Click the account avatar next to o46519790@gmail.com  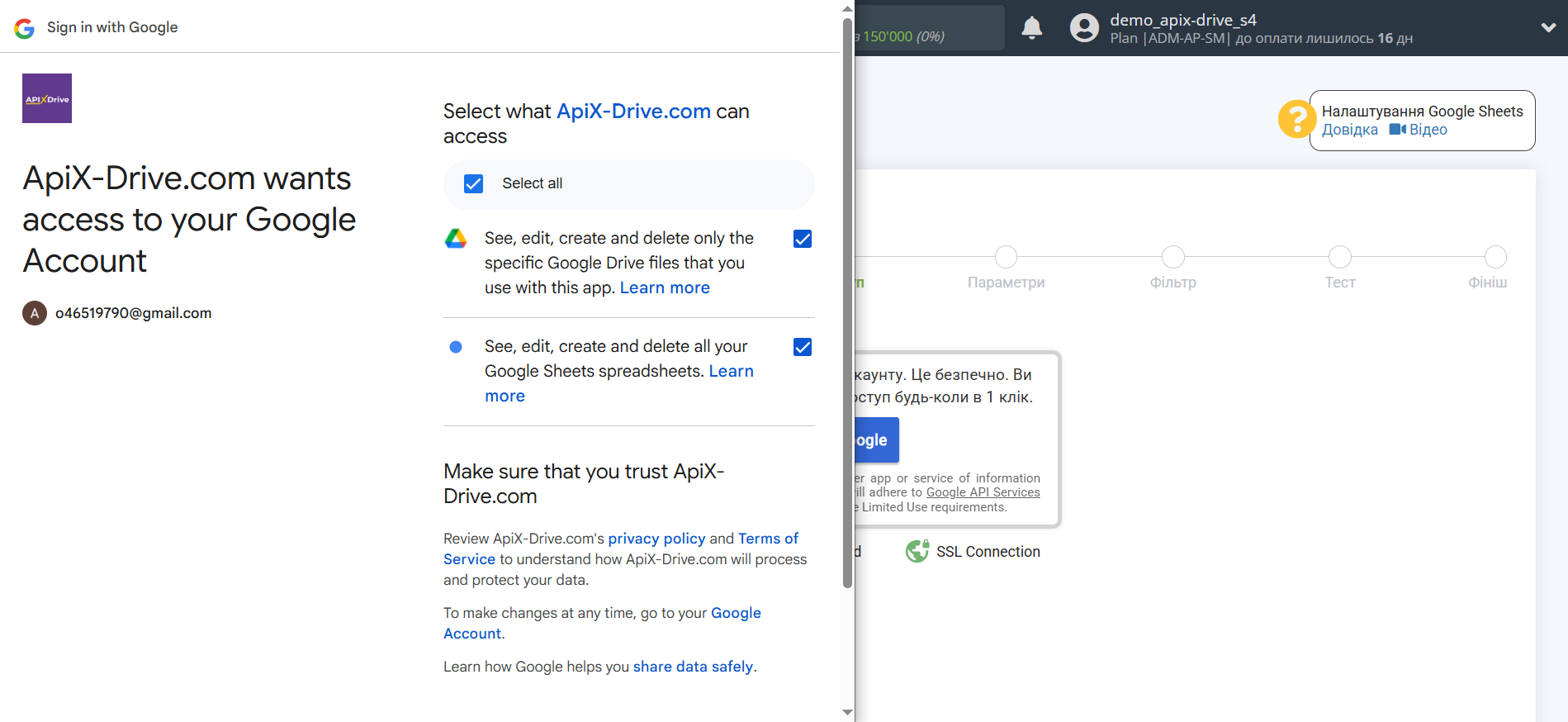[34, 313]
